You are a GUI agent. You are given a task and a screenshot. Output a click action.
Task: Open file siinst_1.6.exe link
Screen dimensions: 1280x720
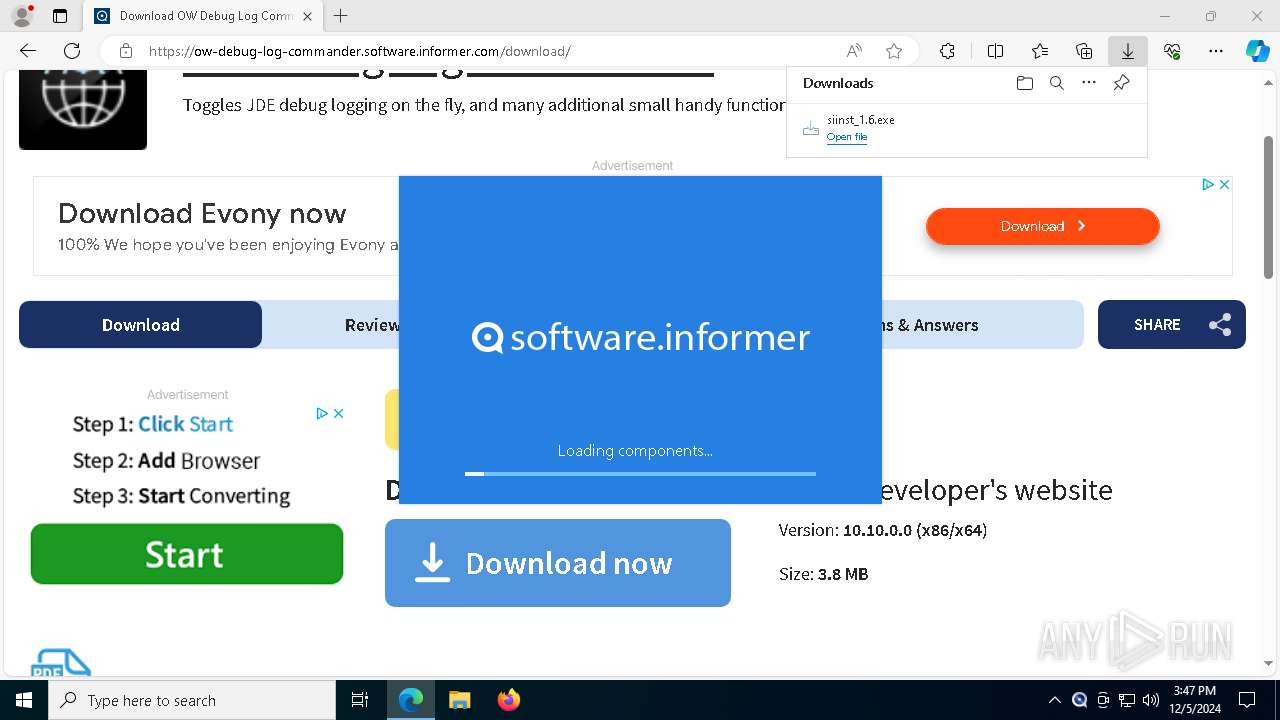(847, 137)
